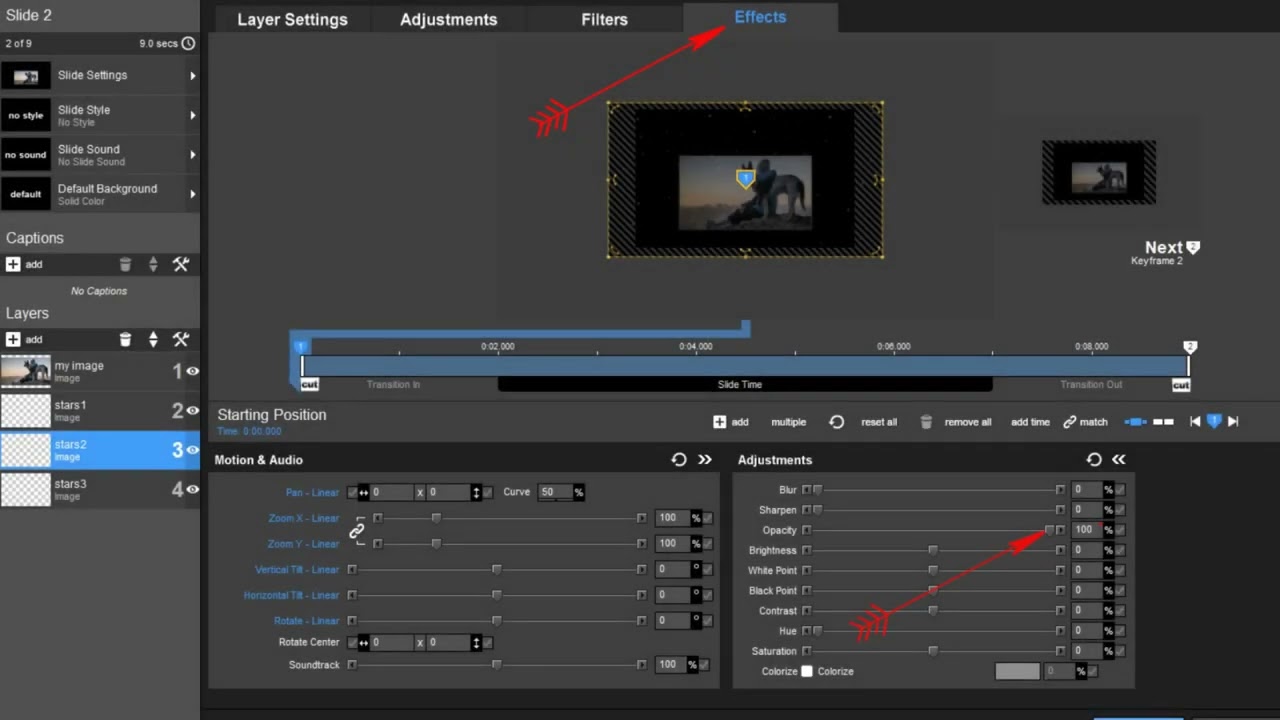Click the left 'cut' transition marker
Image resolution: width=1280 pixels, height=720 pixels.
click(309, 384)
